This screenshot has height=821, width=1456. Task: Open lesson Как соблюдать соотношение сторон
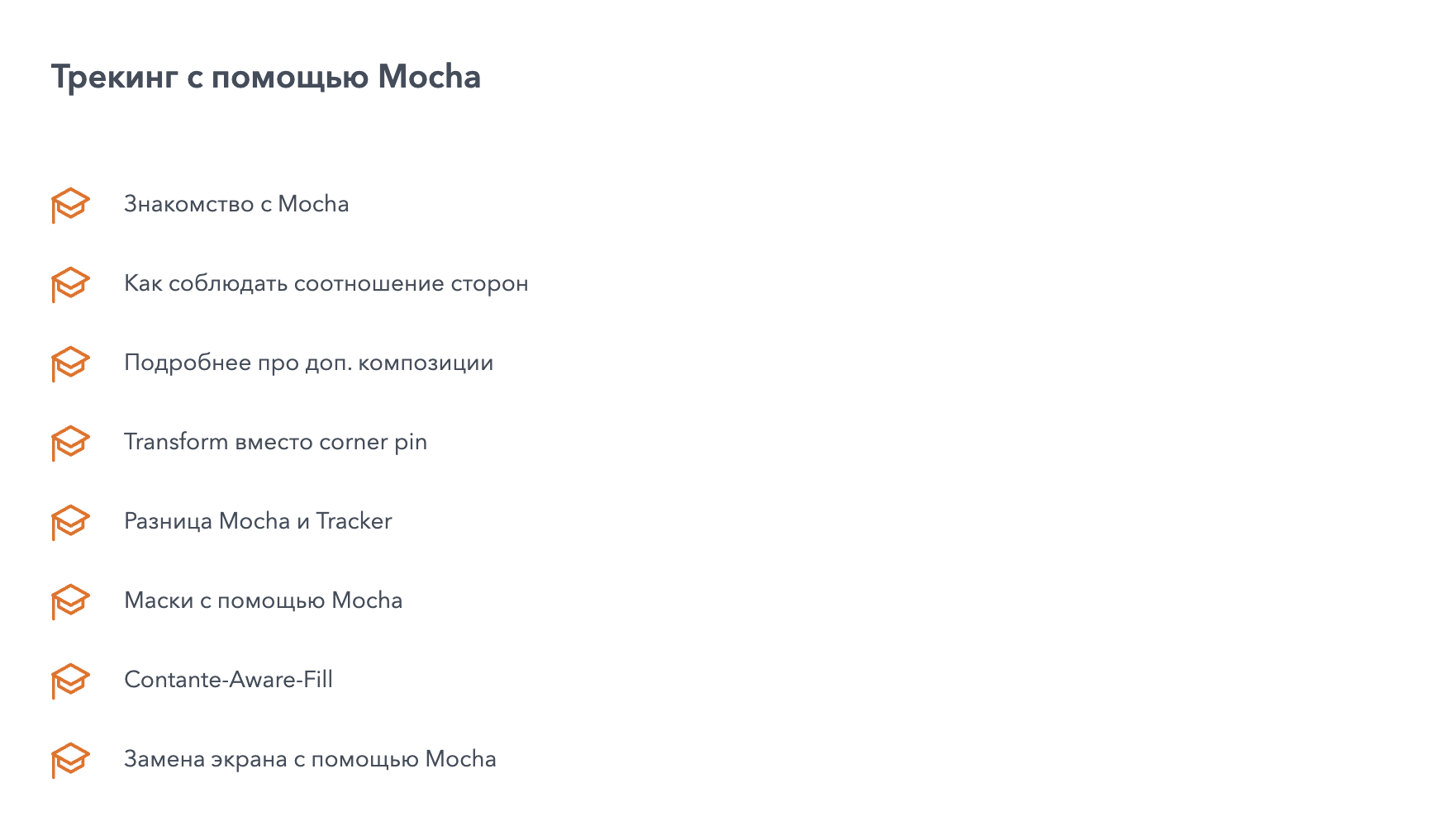coord(326,283)
